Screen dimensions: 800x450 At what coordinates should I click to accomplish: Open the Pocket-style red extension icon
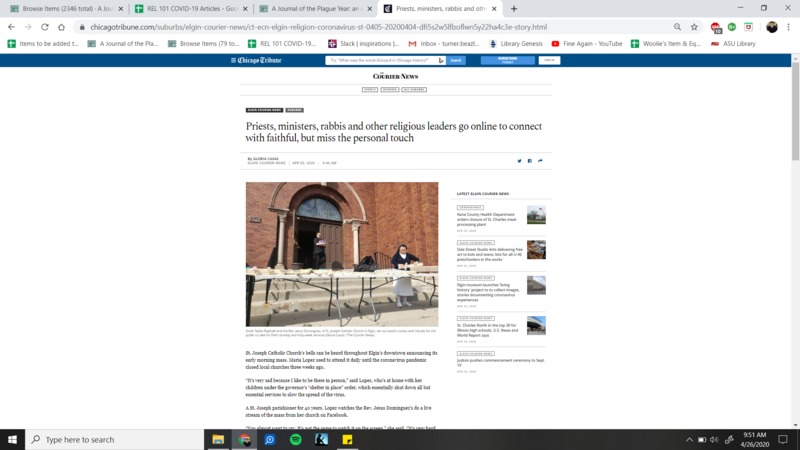(x=748, y=27)
